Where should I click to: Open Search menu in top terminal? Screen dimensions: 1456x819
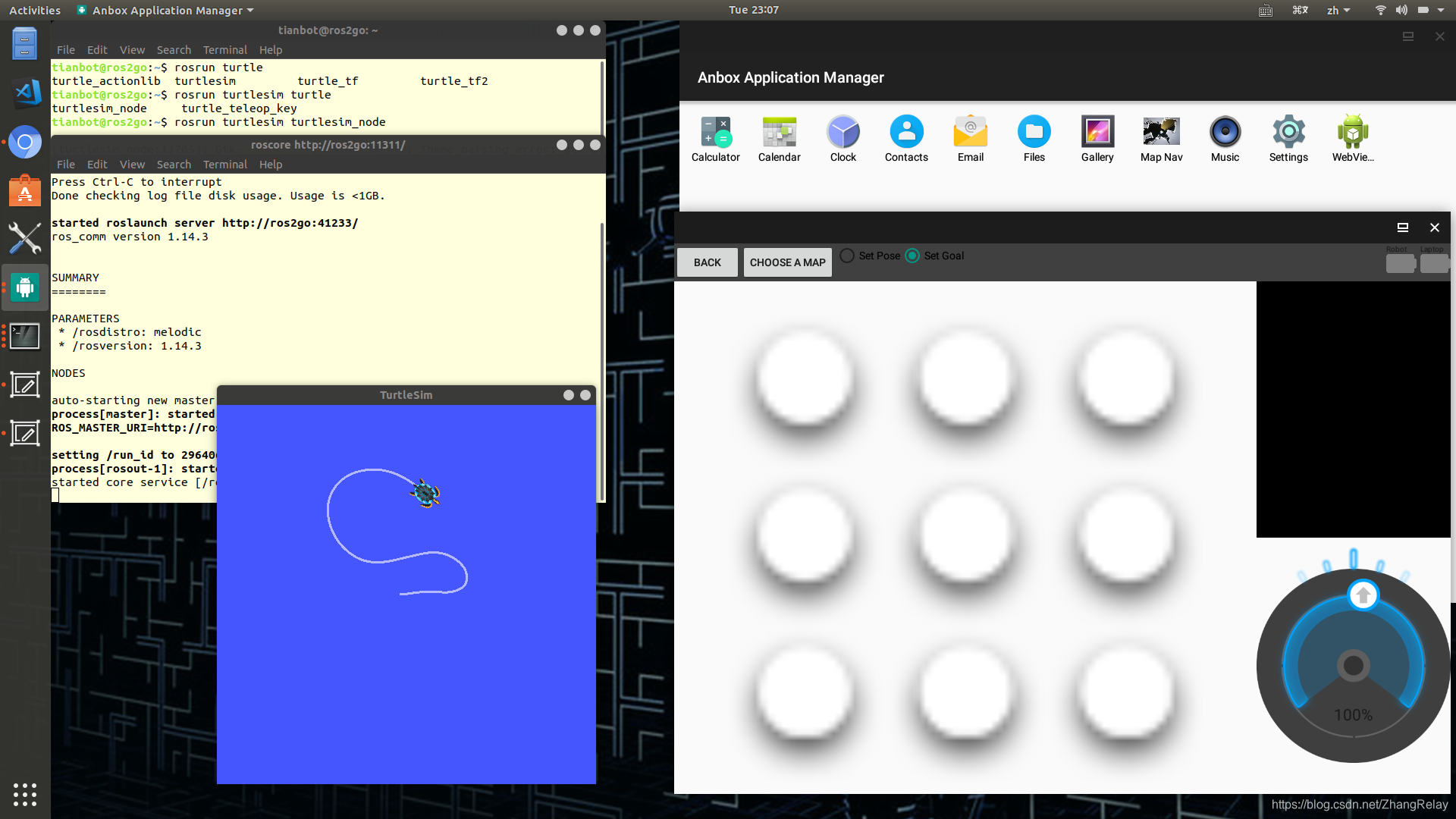pyautogui.click(x=174, y=50)
